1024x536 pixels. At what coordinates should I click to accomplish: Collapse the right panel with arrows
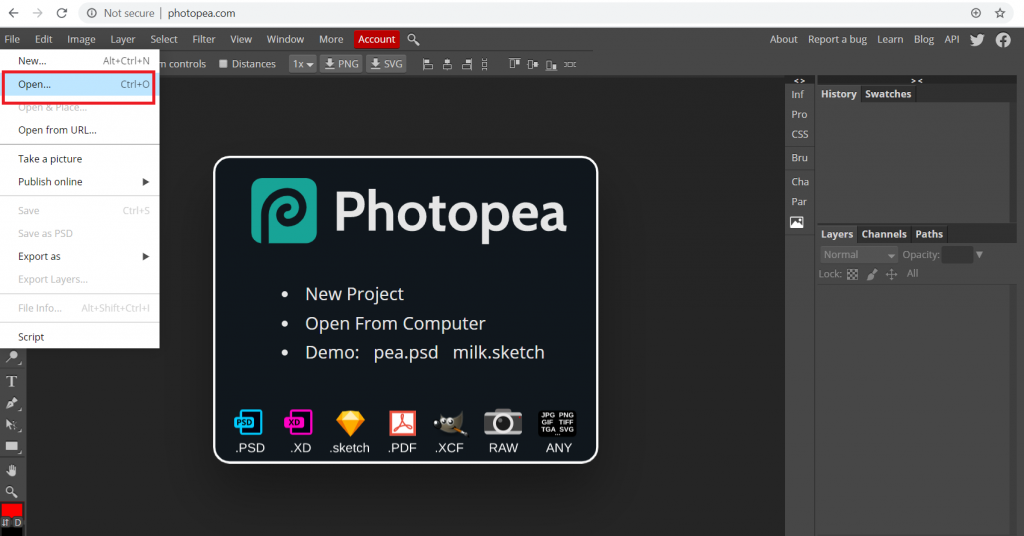(917, 81)
